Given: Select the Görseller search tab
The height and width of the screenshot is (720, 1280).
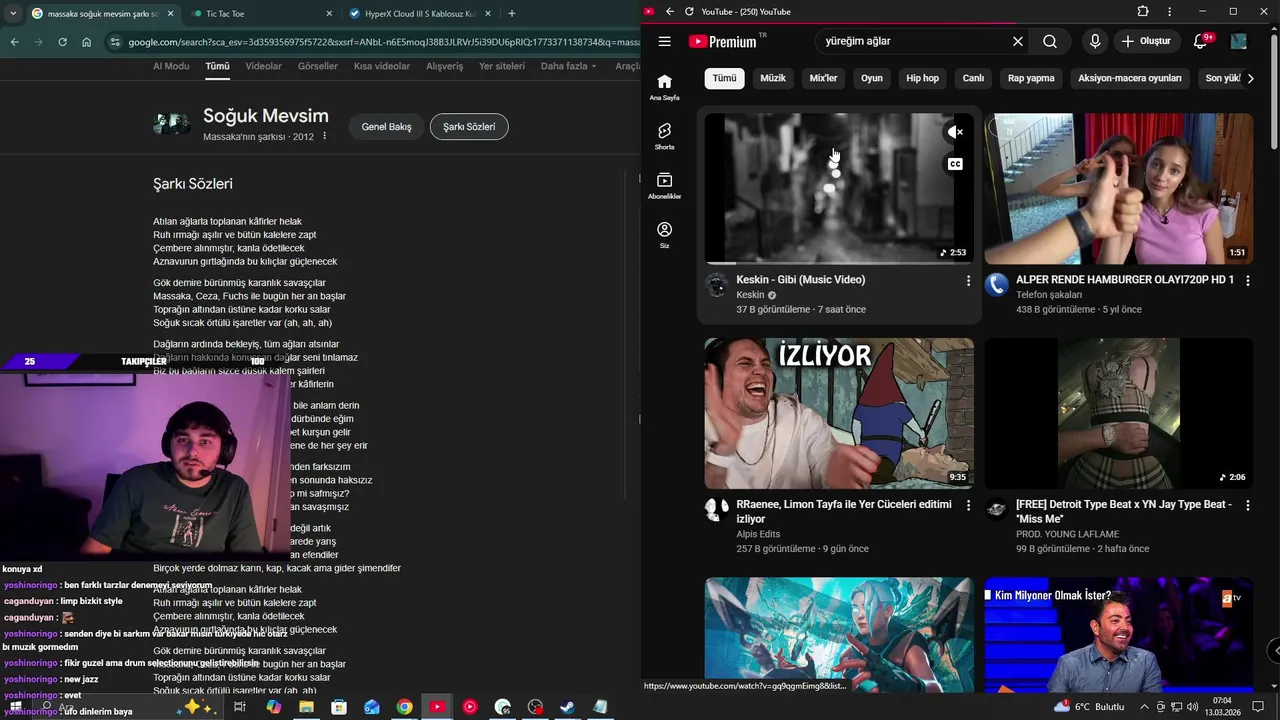Looking at the screenshot, I should click(x=317, y=66).
